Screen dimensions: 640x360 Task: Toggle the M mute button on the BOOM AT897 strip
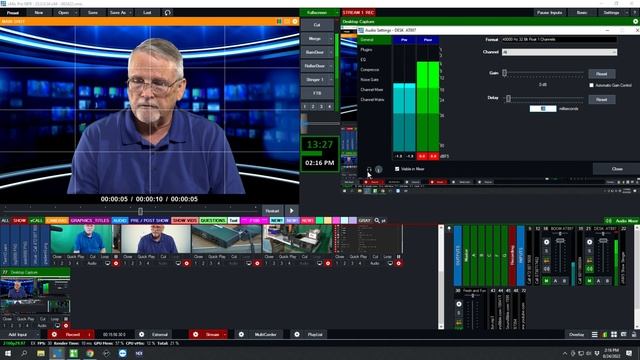click(x=547, y=281)
